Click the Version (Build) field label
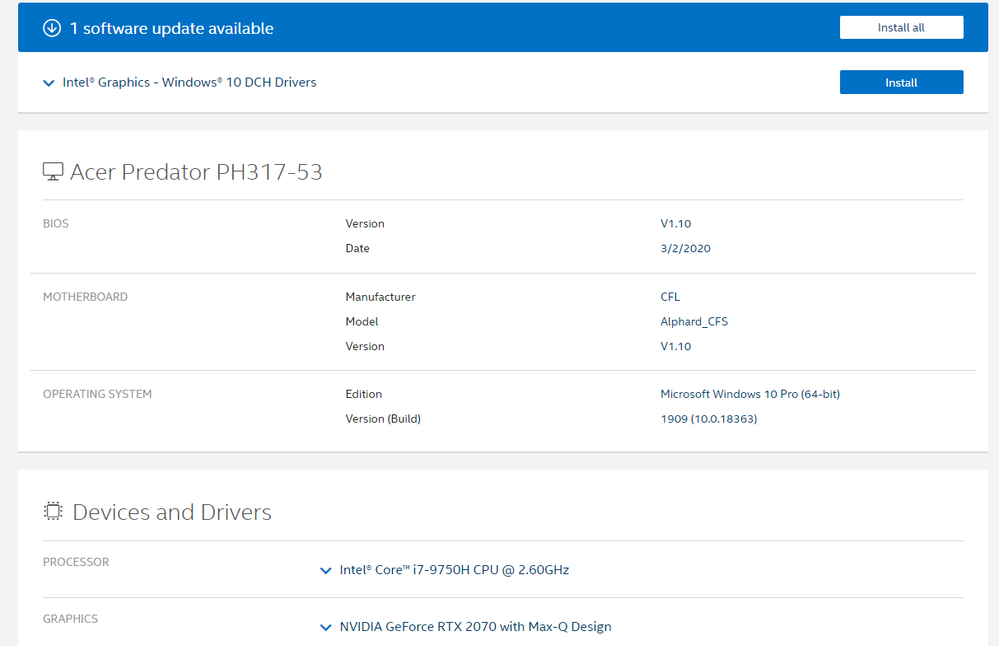999x646 pixels. [x=383, y=419]
